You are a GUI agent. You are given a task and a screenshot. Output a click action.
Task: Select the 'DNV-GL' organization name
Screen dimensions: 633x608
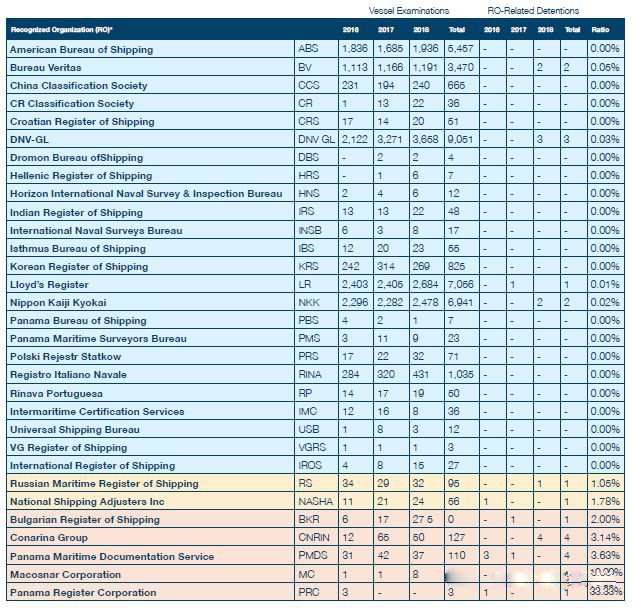pyautogui.click(x=29, y=140)
